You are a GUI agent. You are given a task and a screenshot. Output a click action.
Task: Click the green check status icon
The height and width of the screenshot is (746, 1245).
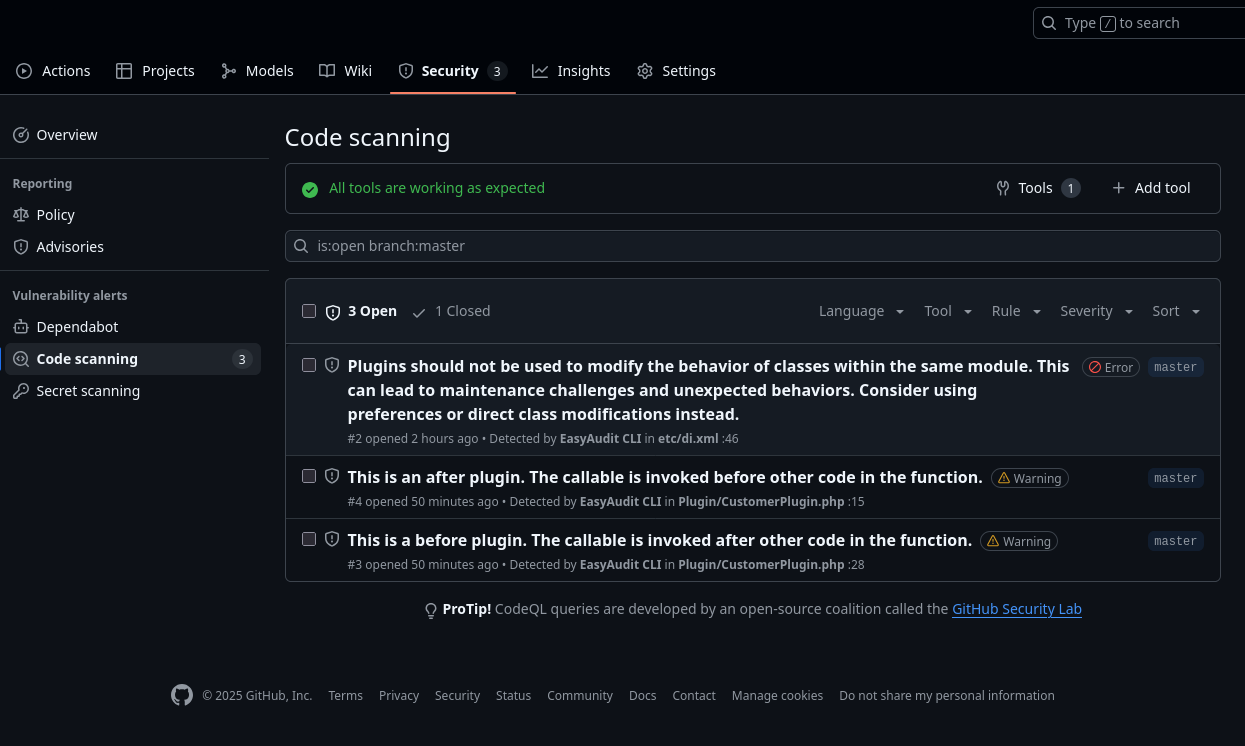[x=310, y=189]
